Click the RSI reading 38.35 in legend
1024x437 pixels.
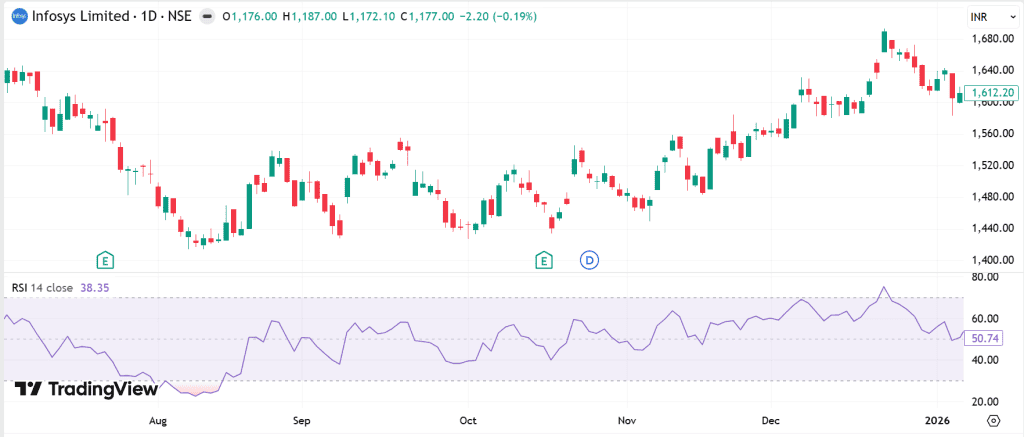point(93,287)
